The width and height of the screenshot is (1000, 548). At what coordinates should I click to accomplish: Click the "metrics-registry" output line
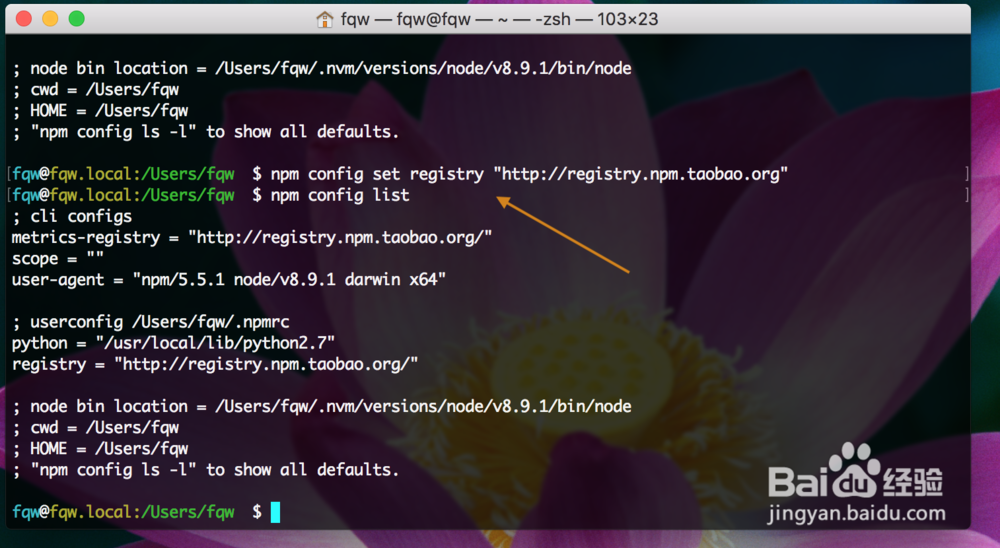(x=252, y=237)
